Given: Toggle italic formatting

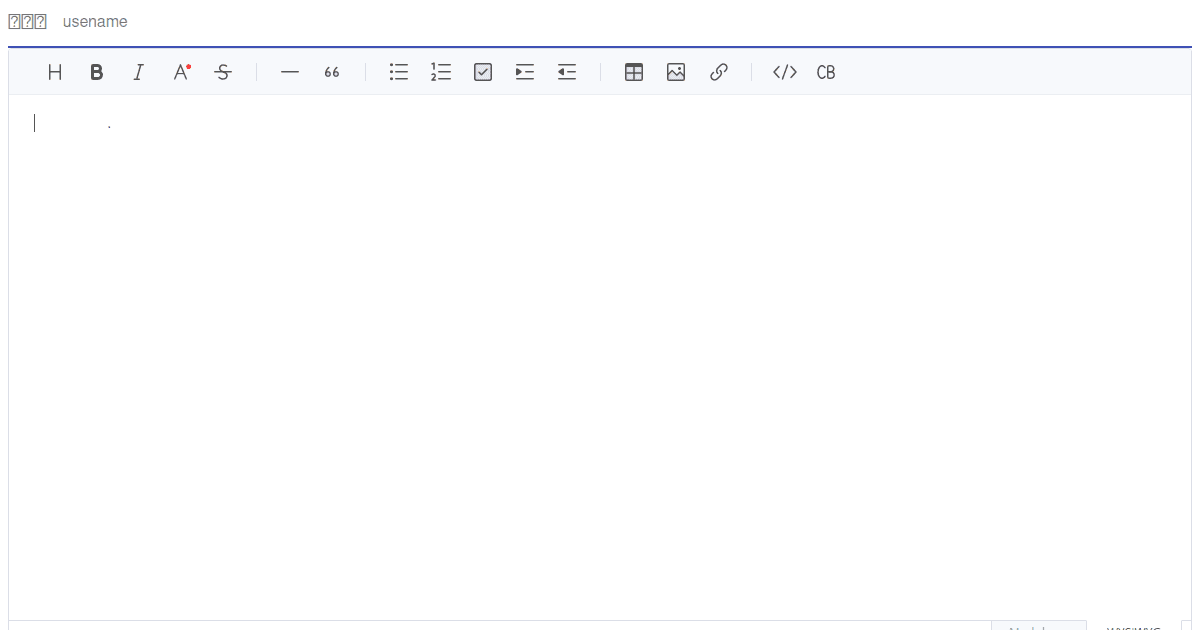Looking at the screenshot, I should coord(139,72).
